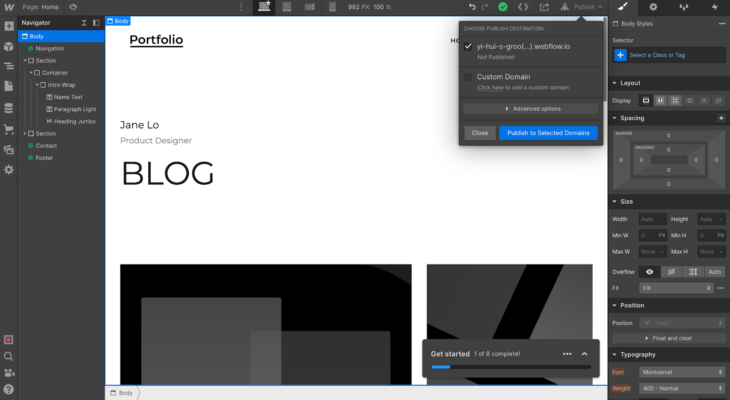
Task: Set overflow to hidden
Action: point(671,272)
